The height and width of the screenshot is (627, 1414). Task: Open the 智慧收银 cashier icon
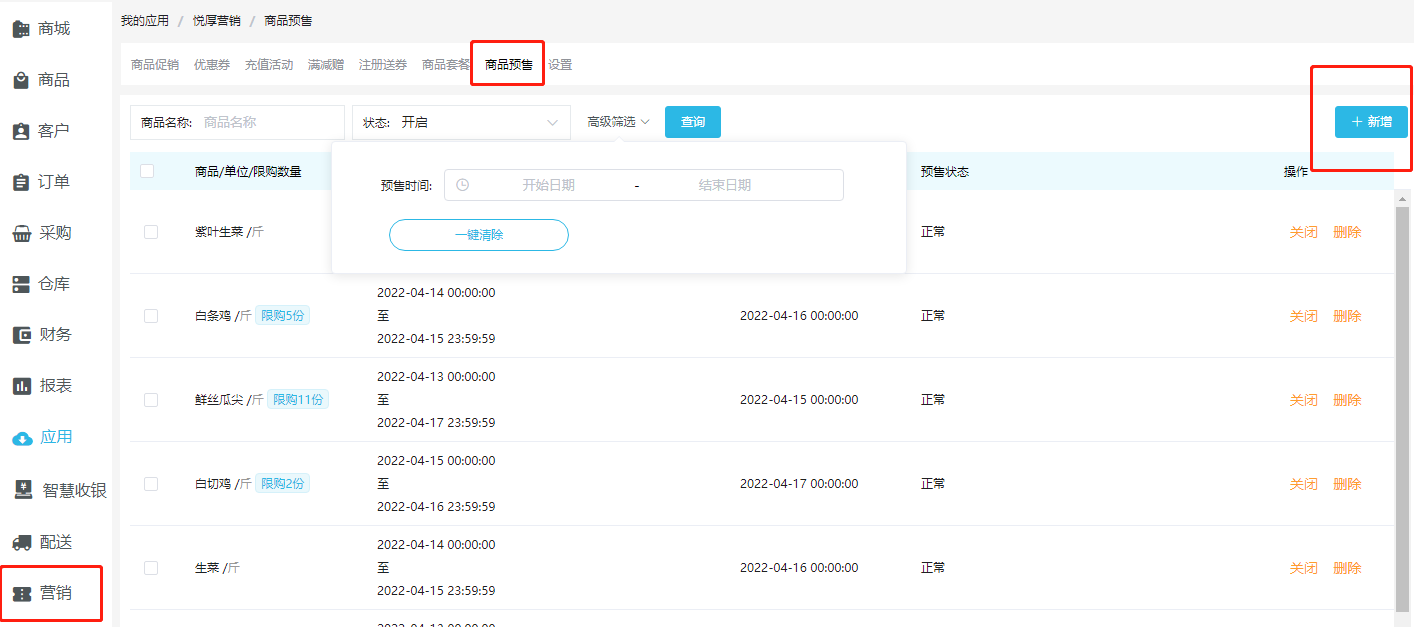pos(24,490)
